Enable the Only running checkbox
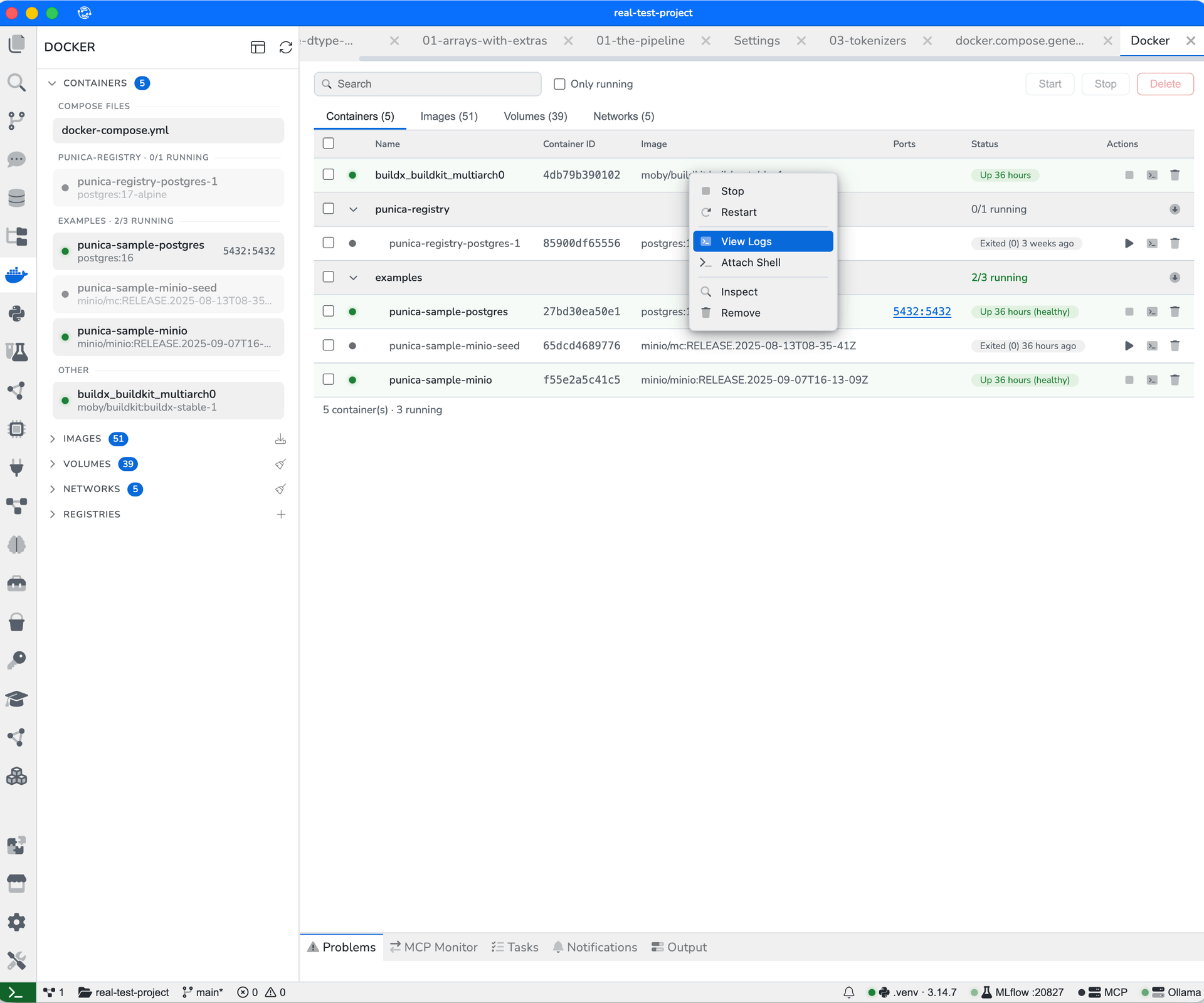Screen dimensions: 1204x1003 [559, 84]
